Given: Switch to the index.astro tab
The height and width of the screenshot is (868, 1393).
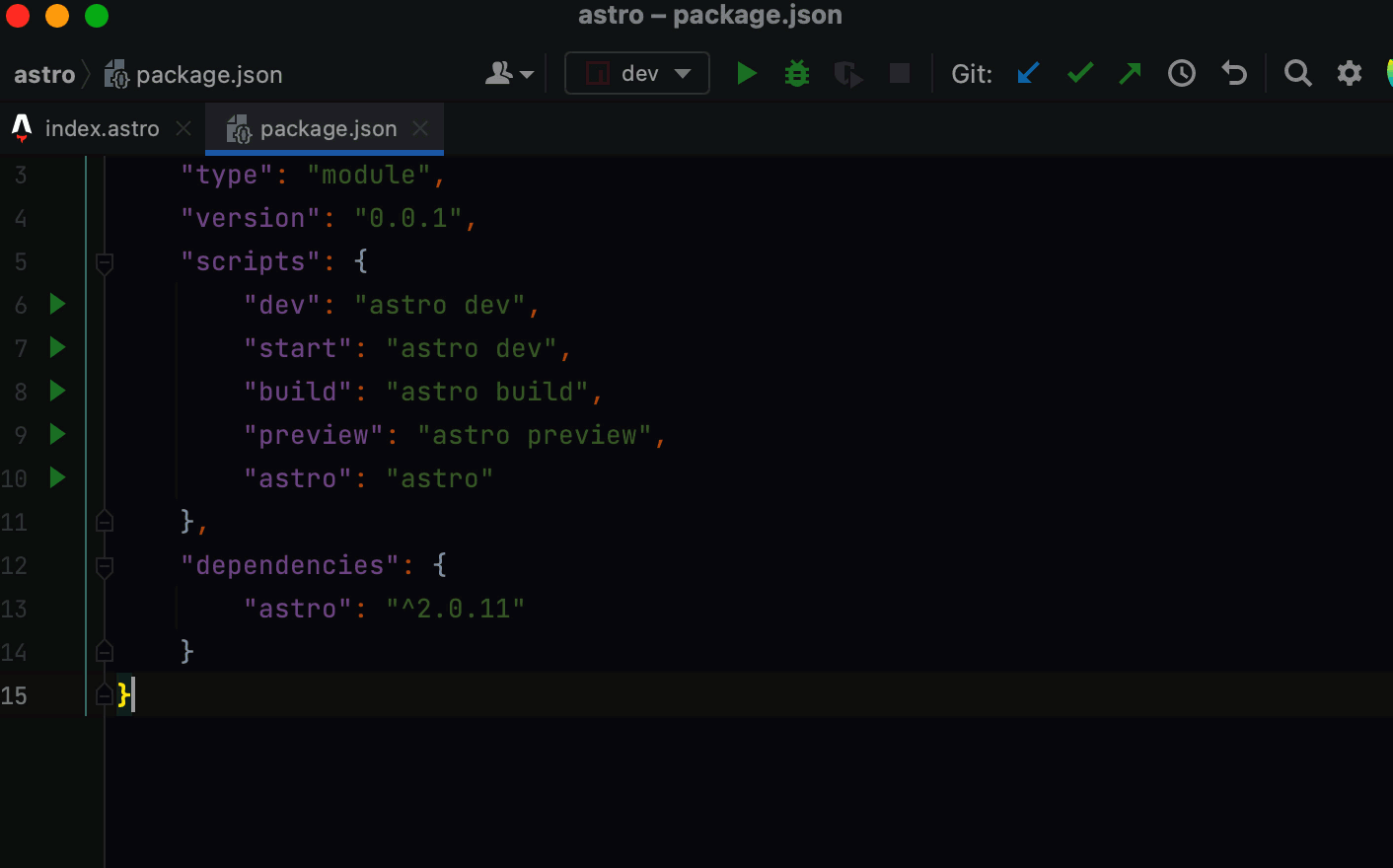Looking at the screenshot, I should click(x=104, y=128).
